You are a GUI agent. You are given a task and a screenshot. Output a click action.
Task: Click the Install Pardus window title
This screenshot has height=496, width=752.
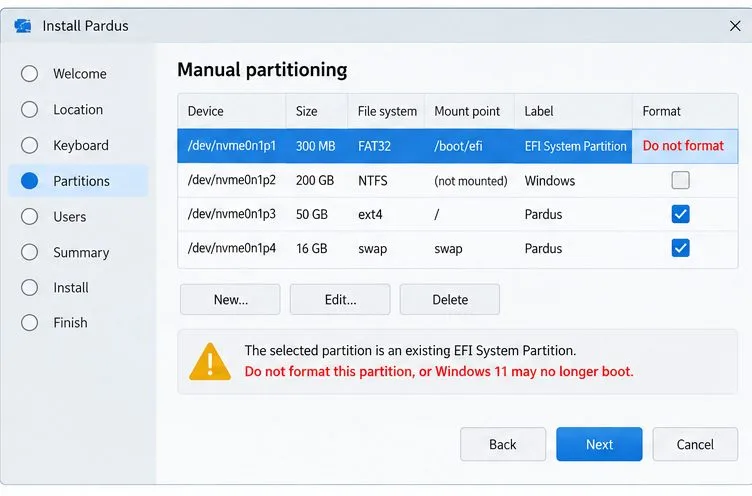click(85, 26)
